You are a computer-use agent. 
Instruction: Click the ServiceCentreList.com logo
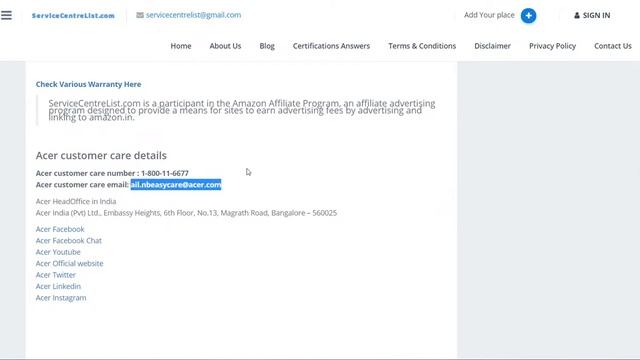coord(73,16)
